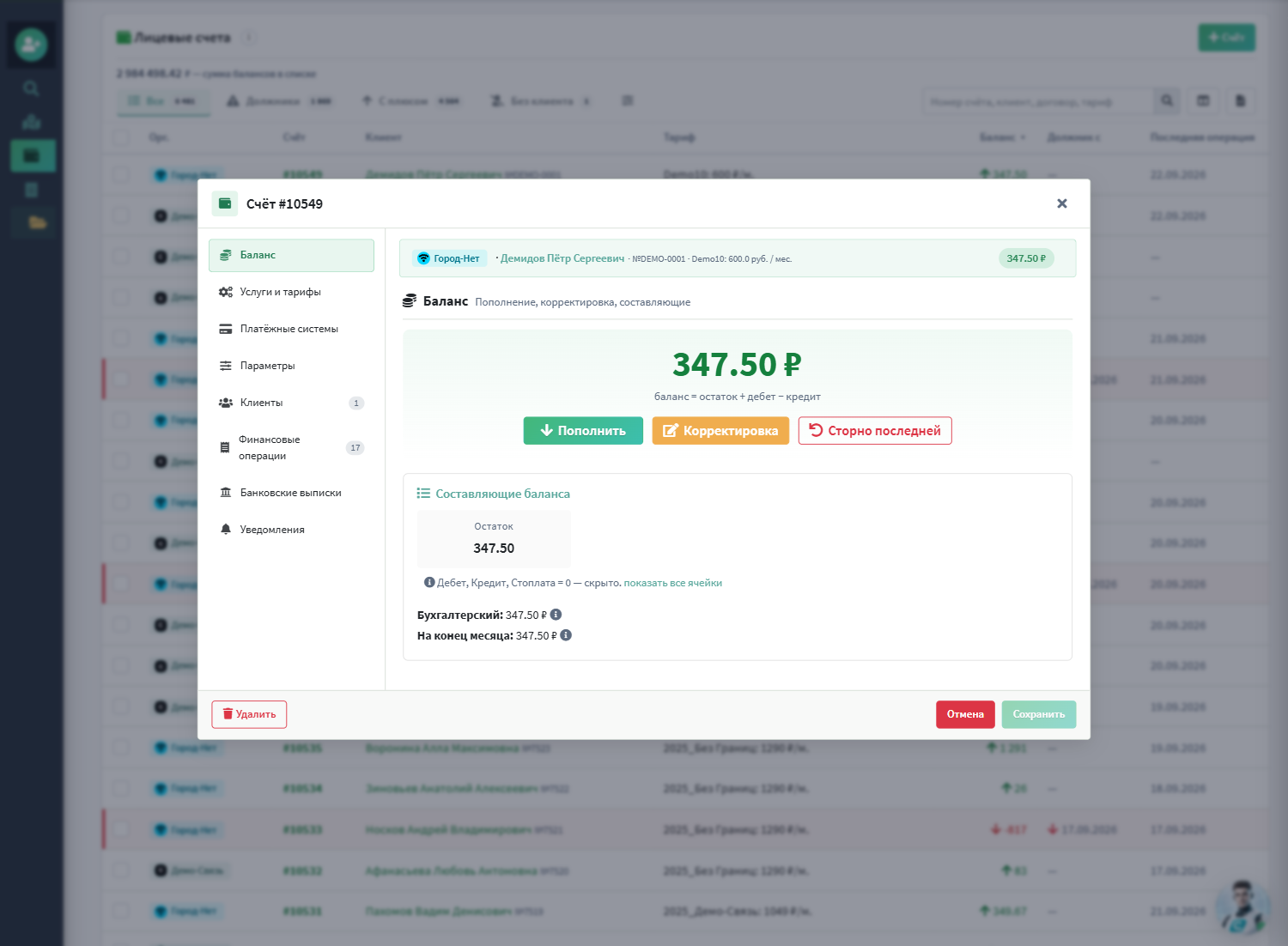The width and height of the screenshot is (1288, 946).
Task: Close the Счёт #10549 dialog
Action: (1062, 203)
